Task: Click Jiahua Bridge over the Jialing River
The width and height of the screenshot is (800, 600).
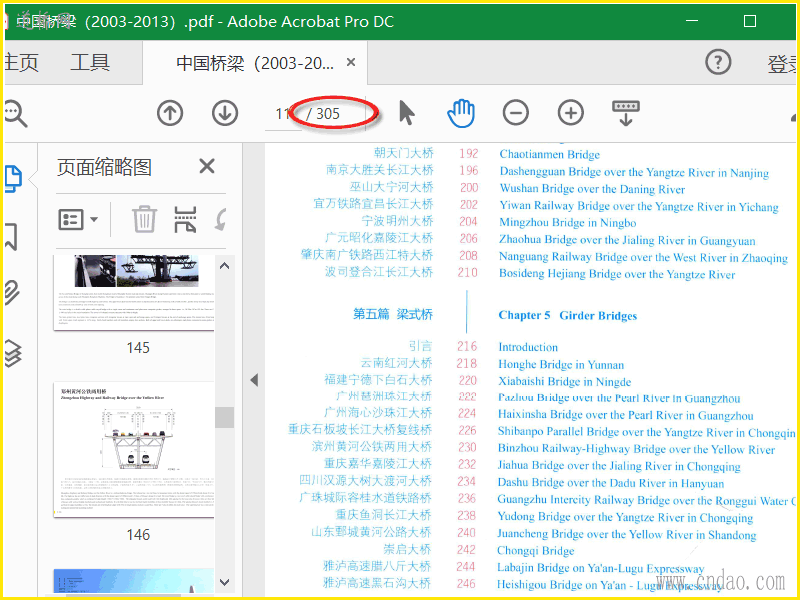Action: coord(619,466)
